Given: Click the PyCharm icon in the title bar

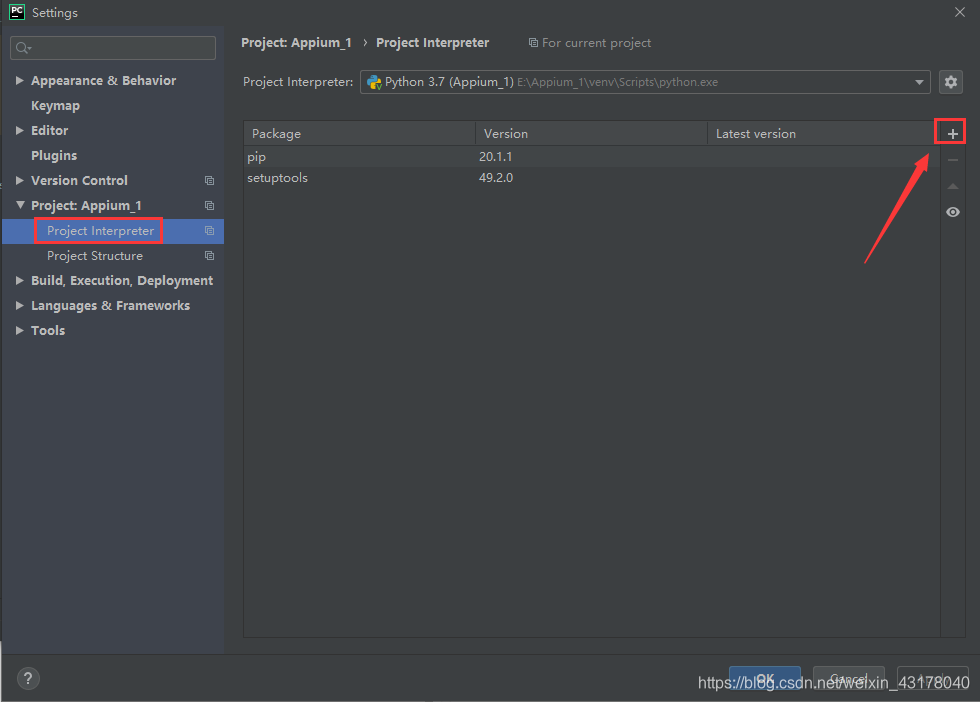Looking at the screenshot, I should 15,12.
